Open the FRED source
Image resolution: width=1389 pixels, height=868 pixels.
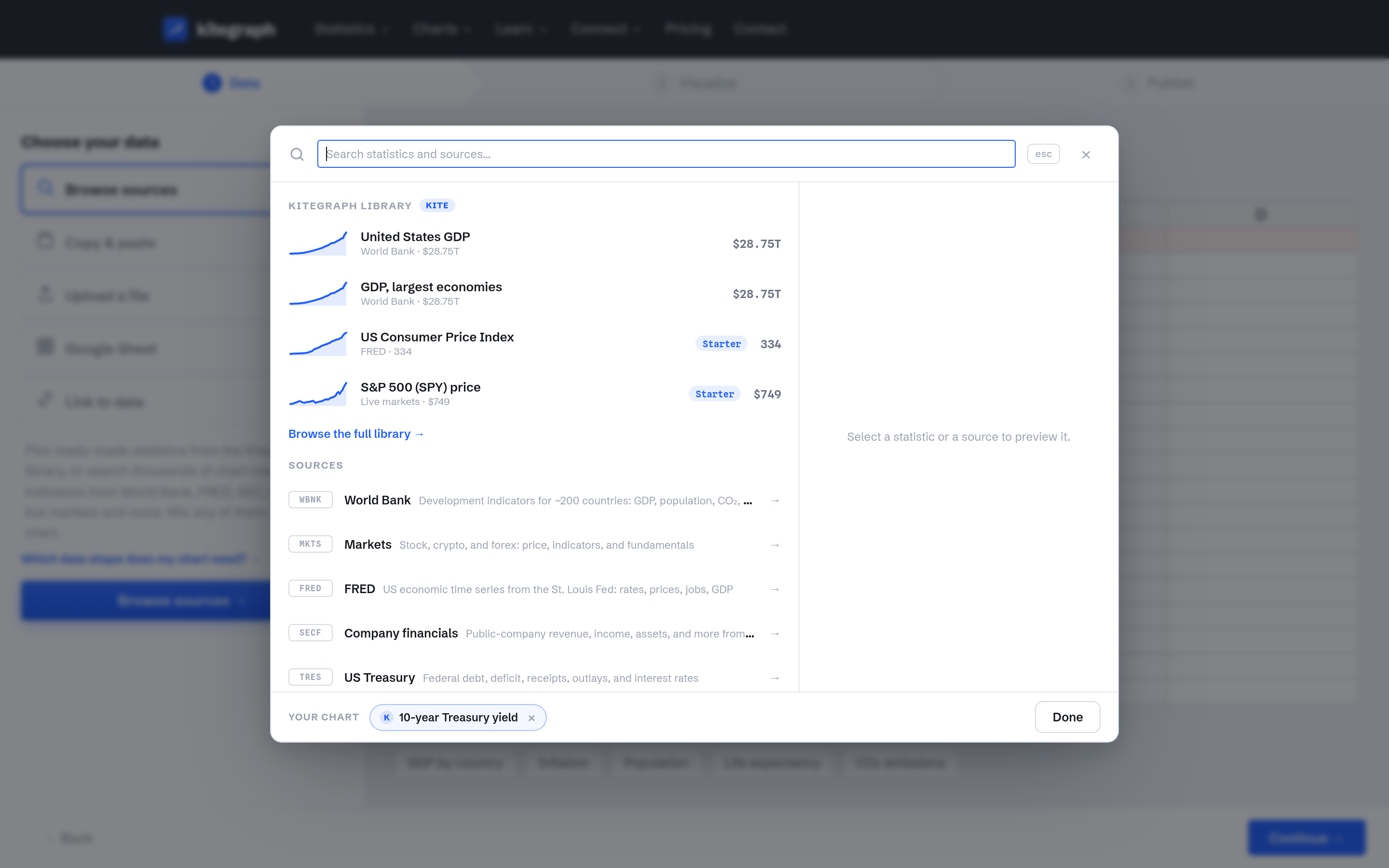534,589
